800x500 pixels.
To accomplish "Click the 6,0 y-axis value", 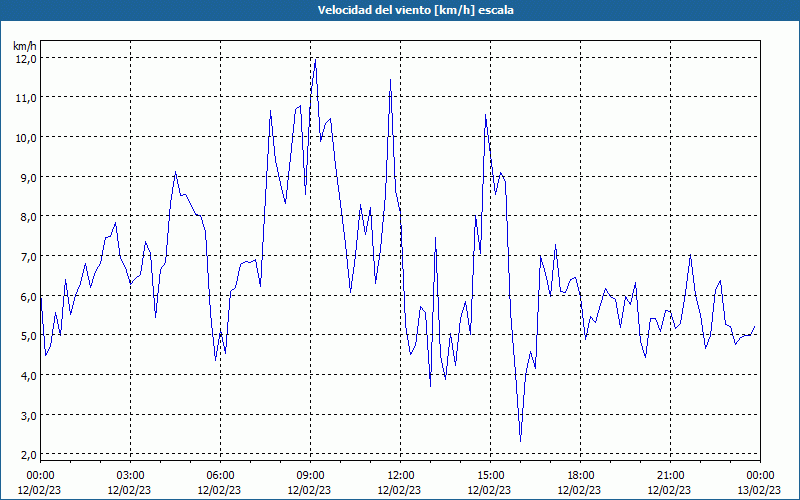I will pyautogui.click(x=28, y=296).
